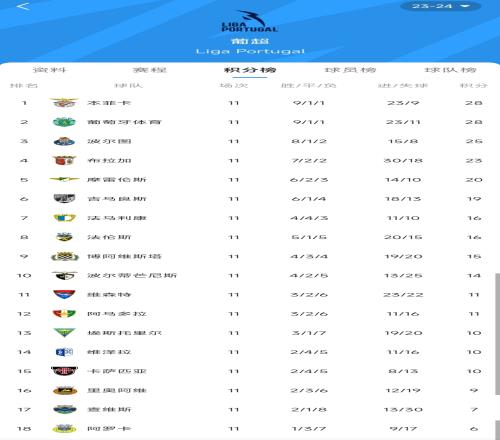
Task: Click the standings list scrollbar
Action: (x=497, y=334)
